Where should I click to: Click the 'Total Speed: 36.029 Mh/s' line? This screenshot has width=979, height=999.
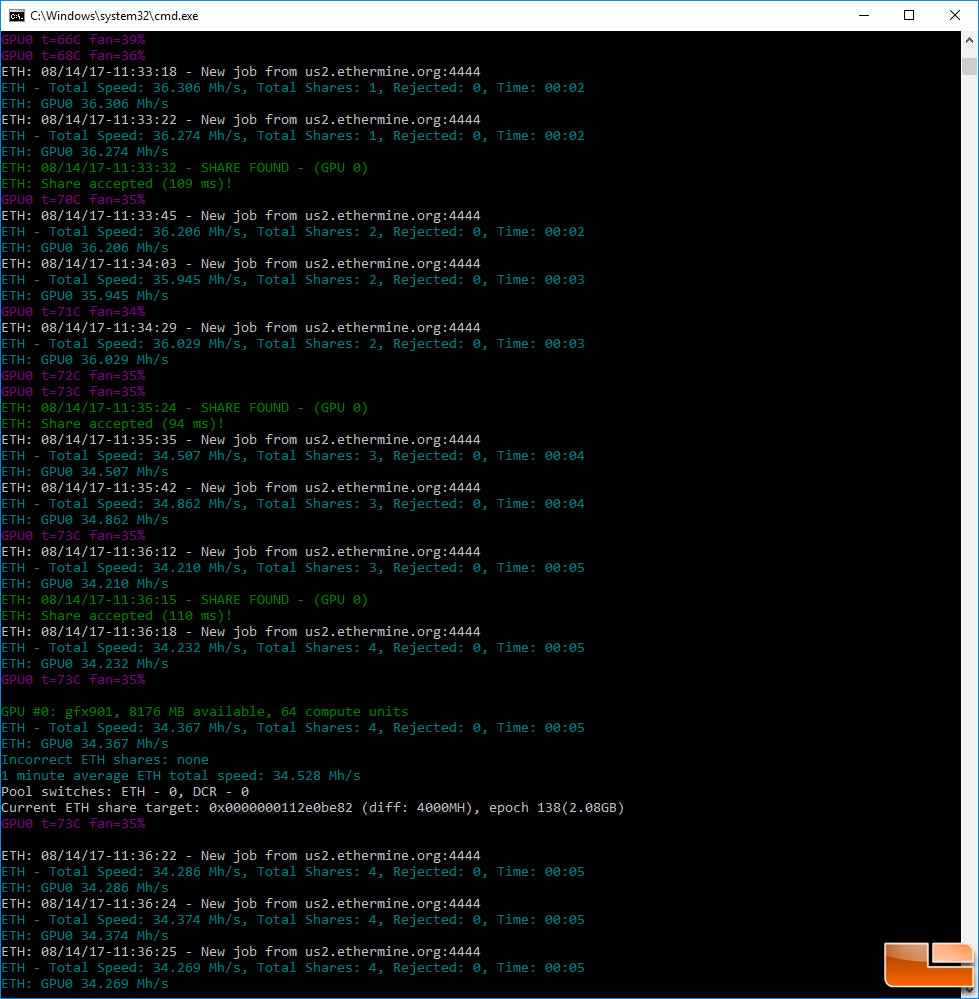(x=292, y=343)
